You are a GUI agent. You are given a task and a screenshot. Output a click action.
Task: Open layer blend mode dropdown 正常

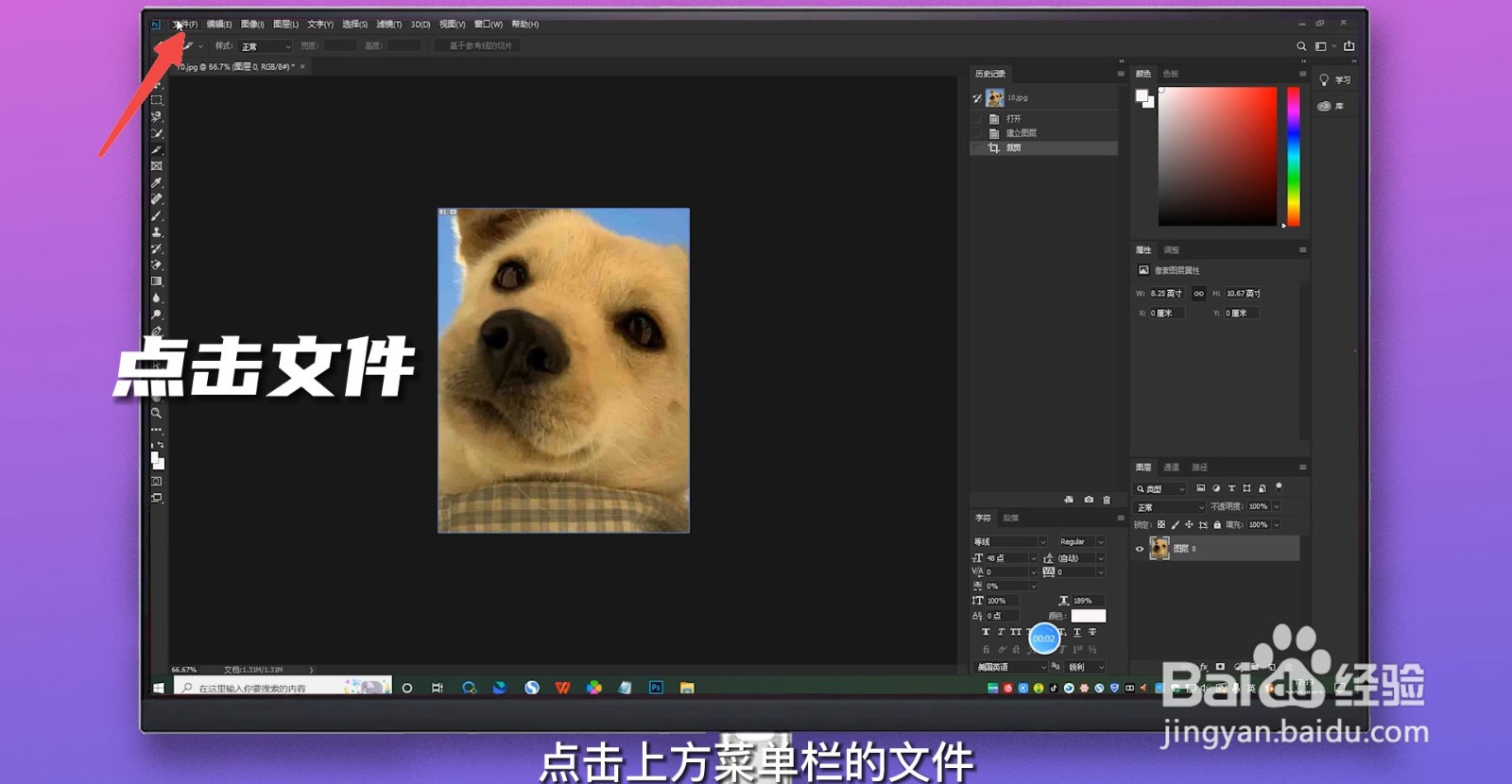1170,507
